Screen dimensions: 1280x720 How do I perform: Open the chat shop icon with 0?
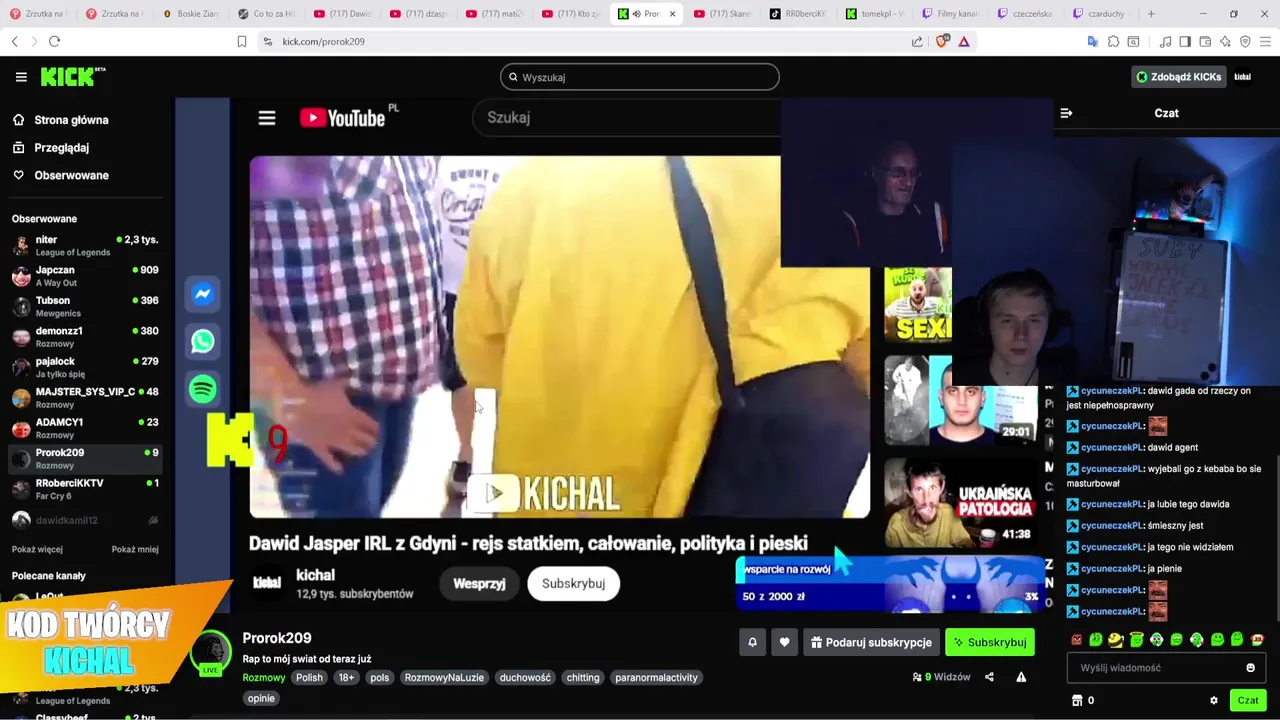[1083, 701]
